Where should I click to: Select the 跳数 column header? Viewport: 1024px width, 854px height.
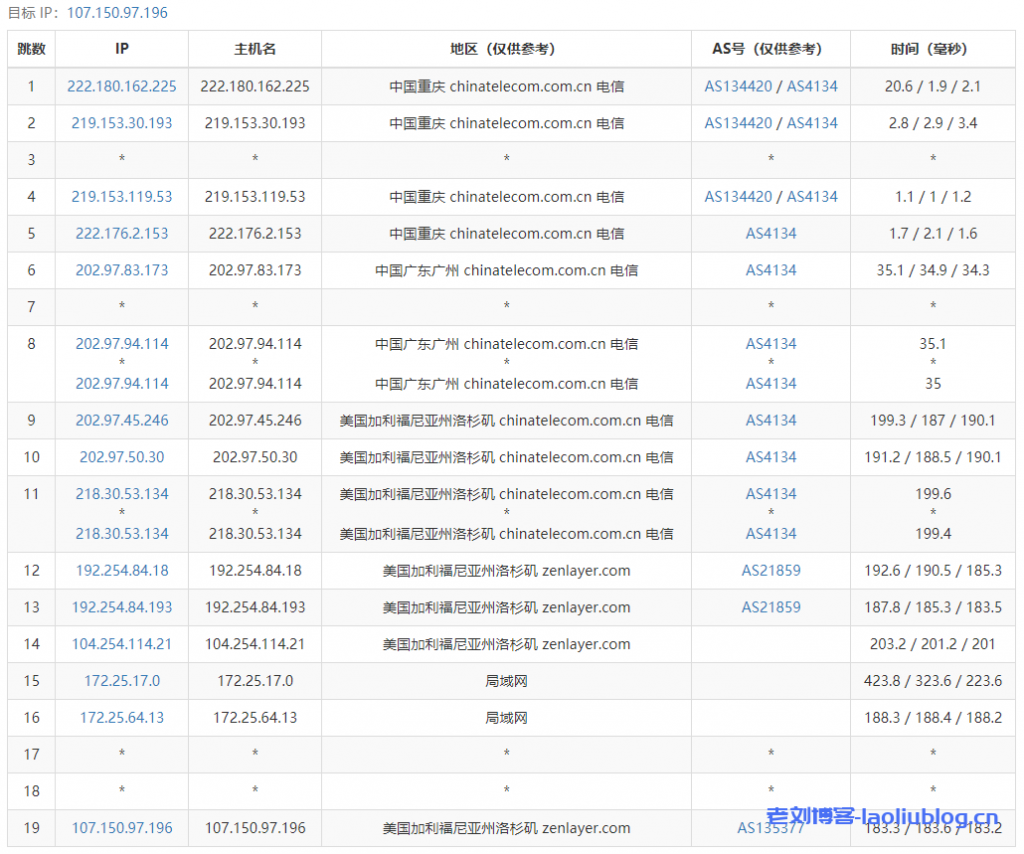pos(31,49)
